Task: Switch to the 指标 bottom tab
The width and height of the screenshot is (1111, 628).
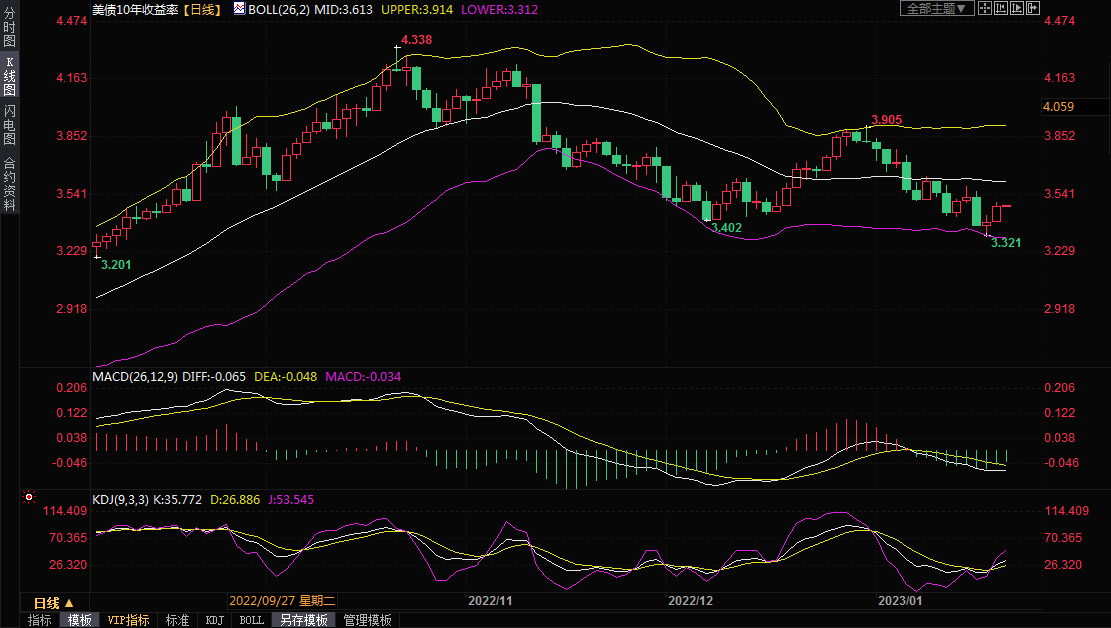Action: [x=40, y=620]
